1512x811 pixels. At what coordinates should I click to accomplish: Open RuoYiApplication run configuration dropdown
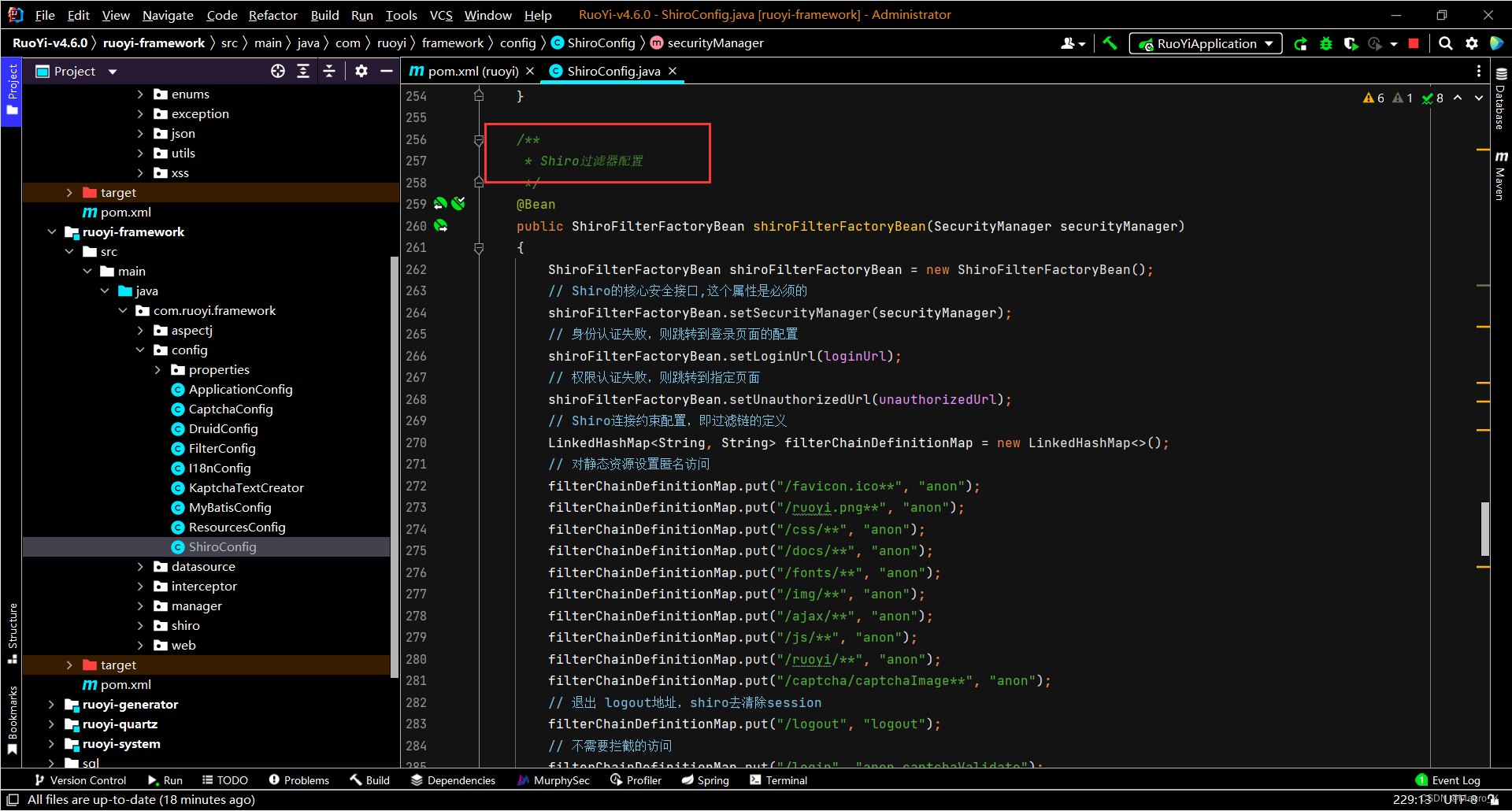coord(1205,44)
